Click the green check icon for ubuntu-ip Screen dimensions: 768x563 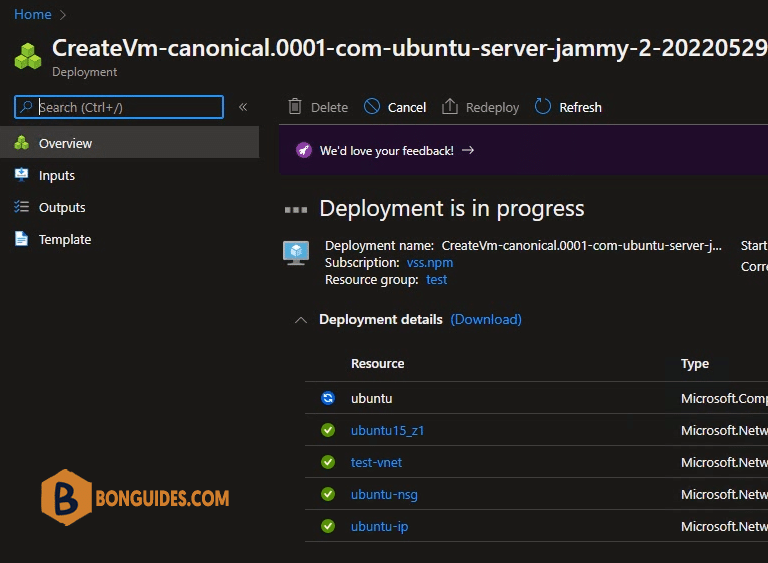pos(328,526)
